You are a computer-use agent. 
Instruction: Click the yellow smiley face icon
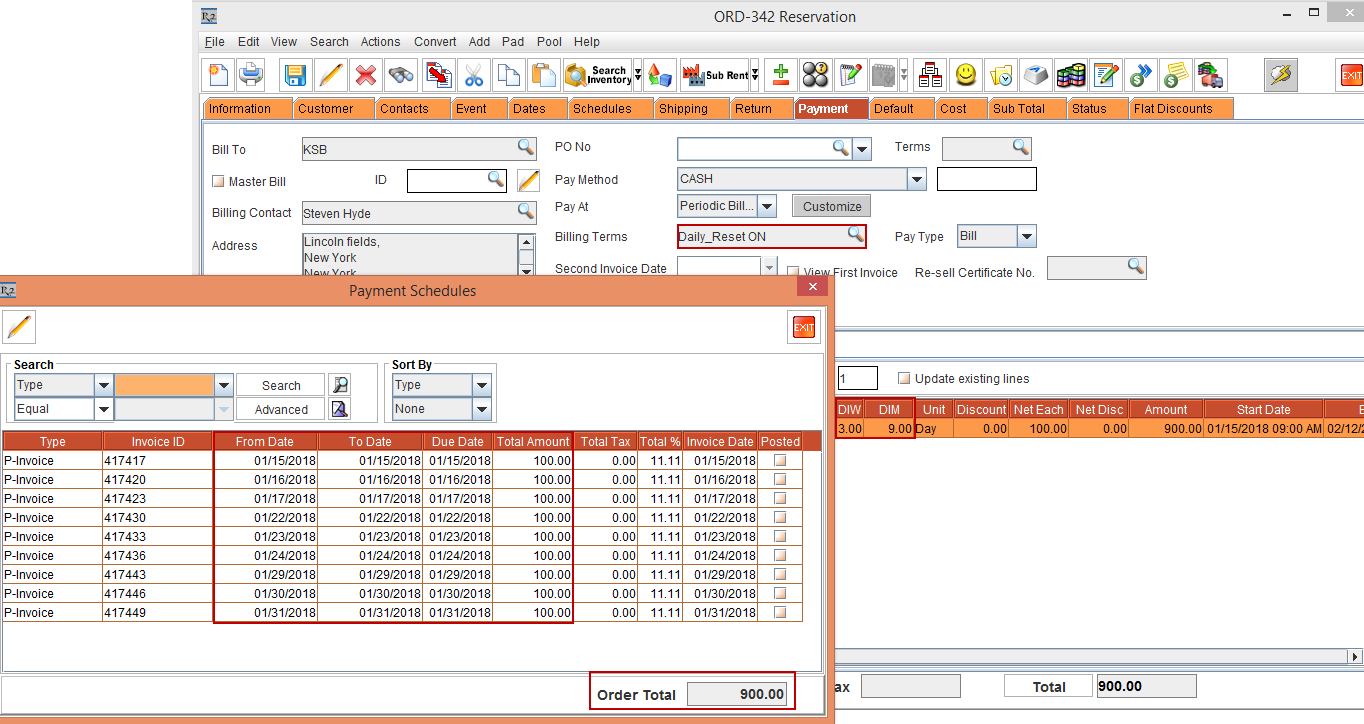click(x=965, y=75)
